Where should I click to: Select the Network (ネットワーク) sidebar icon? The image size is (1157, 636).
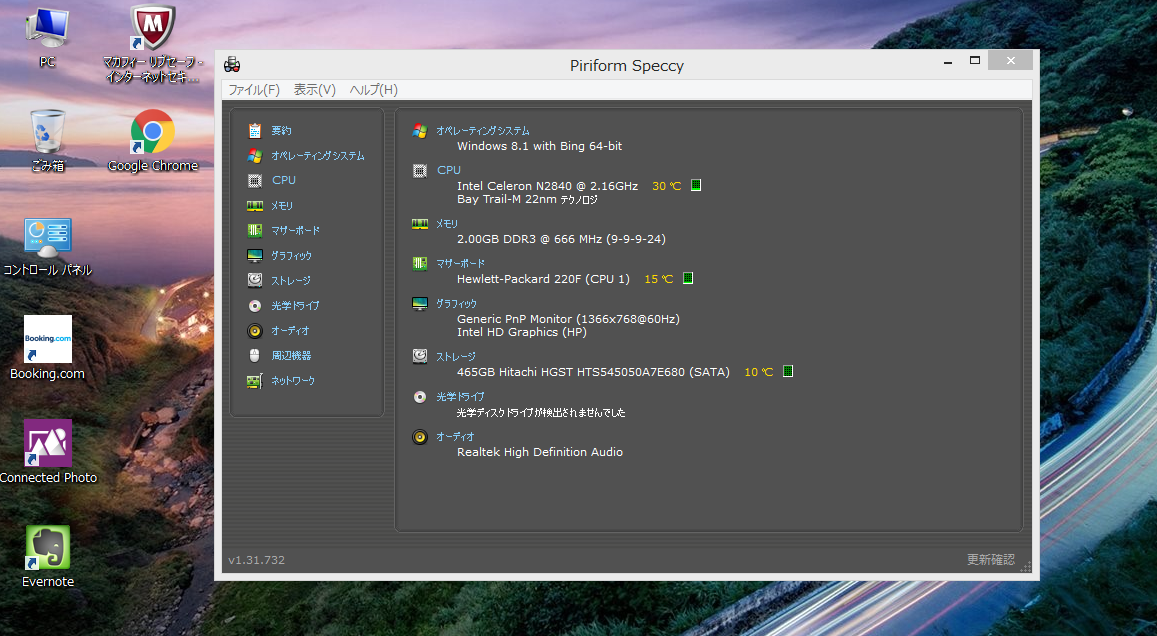pos(255,381)
